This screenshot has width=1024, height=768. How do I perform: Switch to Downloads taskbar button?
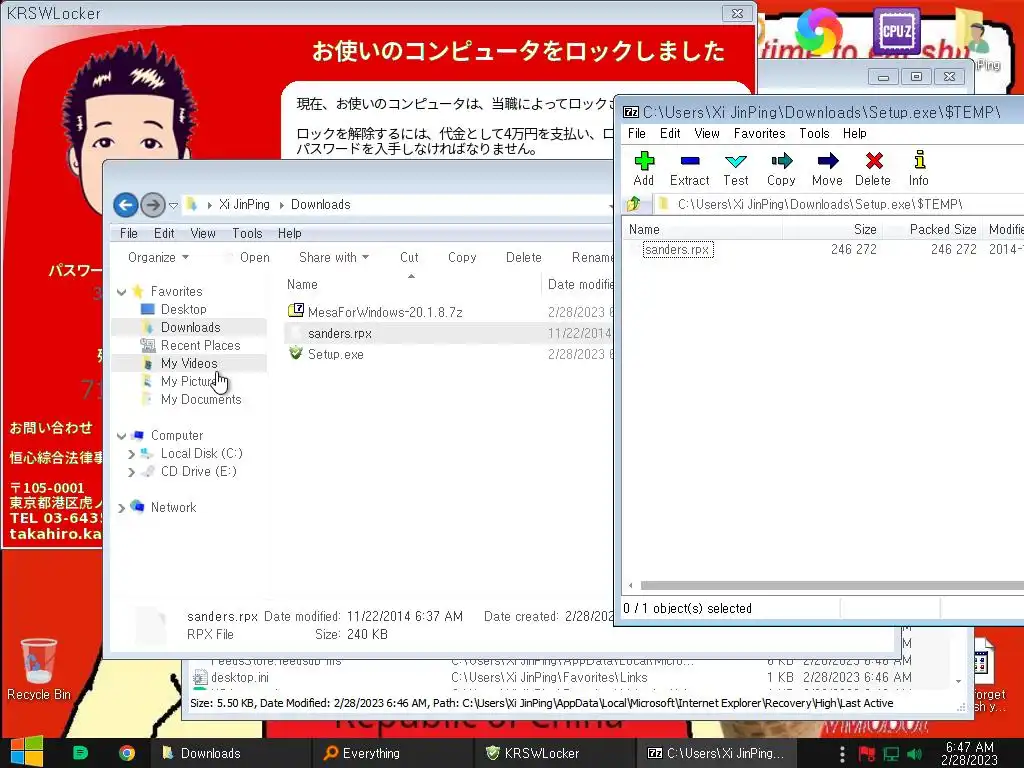231,753
